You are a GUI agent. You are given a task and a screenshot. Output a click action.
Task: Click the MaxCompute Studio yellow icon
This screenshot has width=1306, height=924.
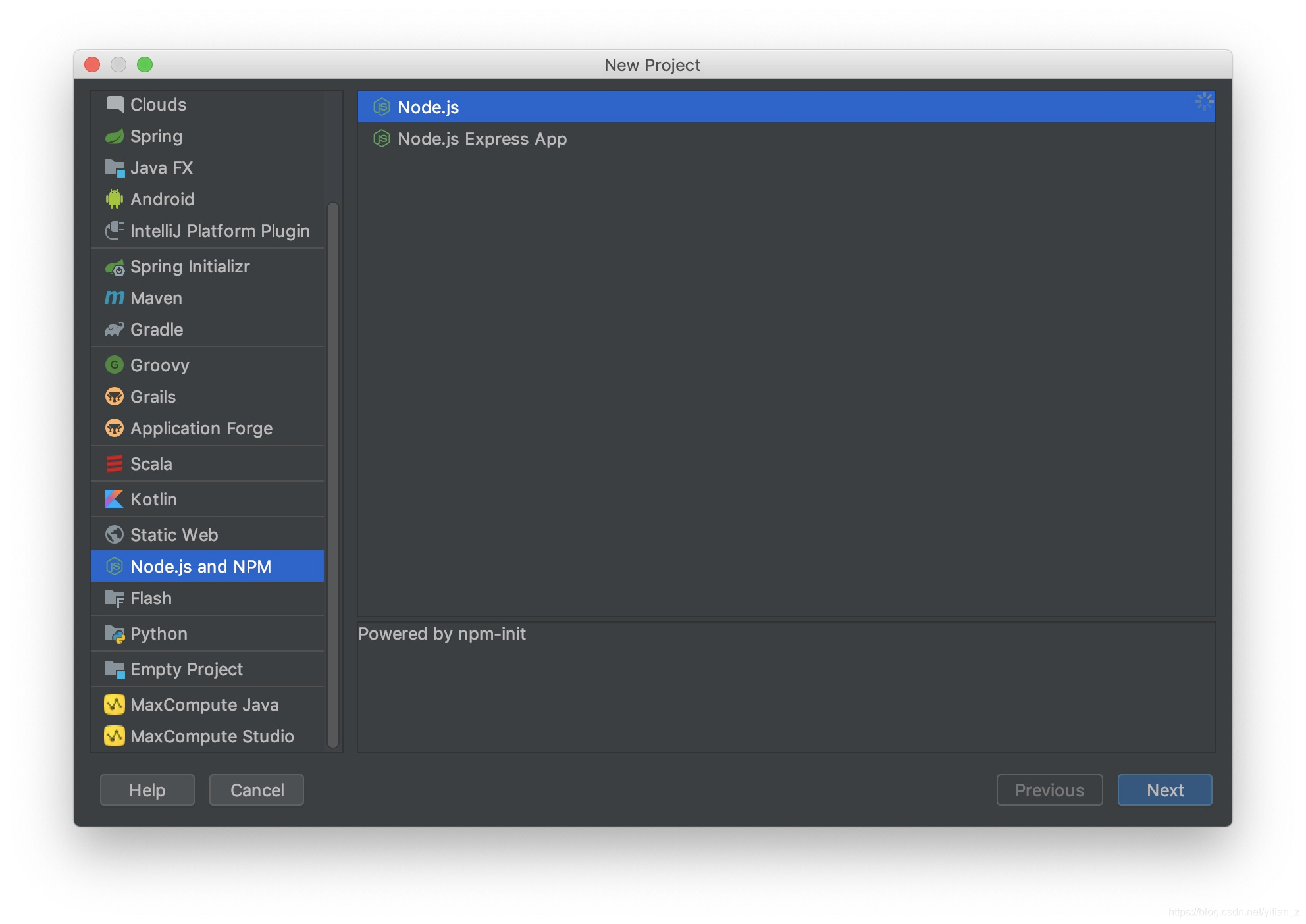114,736
